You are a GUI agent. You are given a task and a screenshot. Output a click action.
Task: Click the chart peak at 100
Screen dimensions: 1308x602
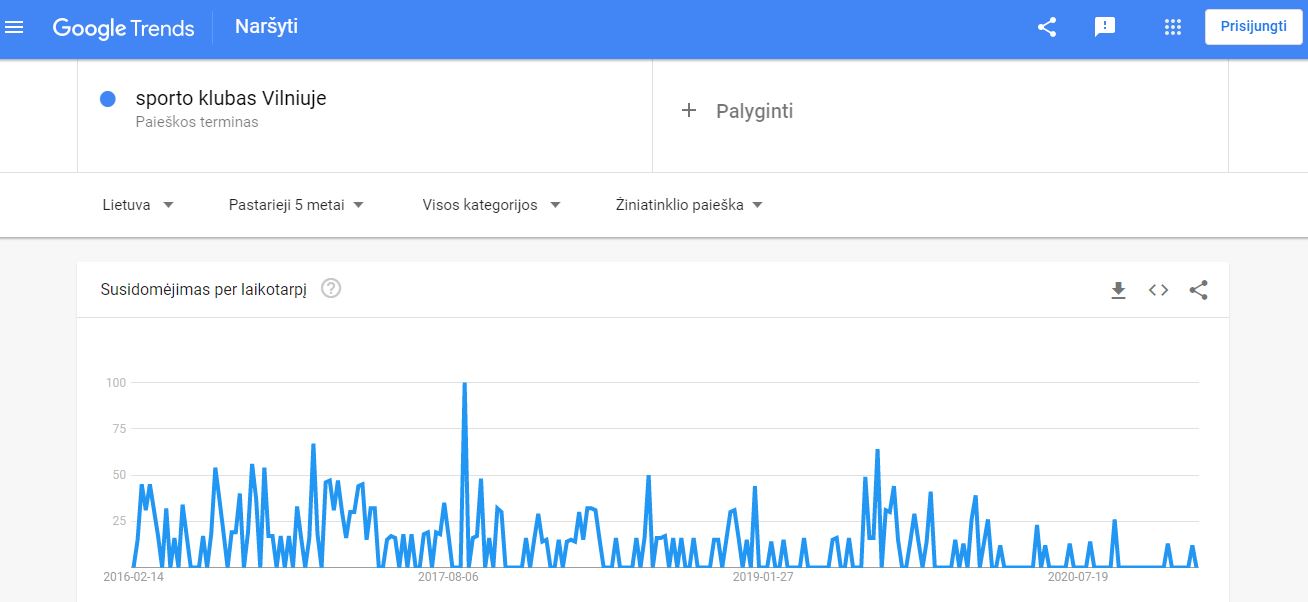(464, 384)
